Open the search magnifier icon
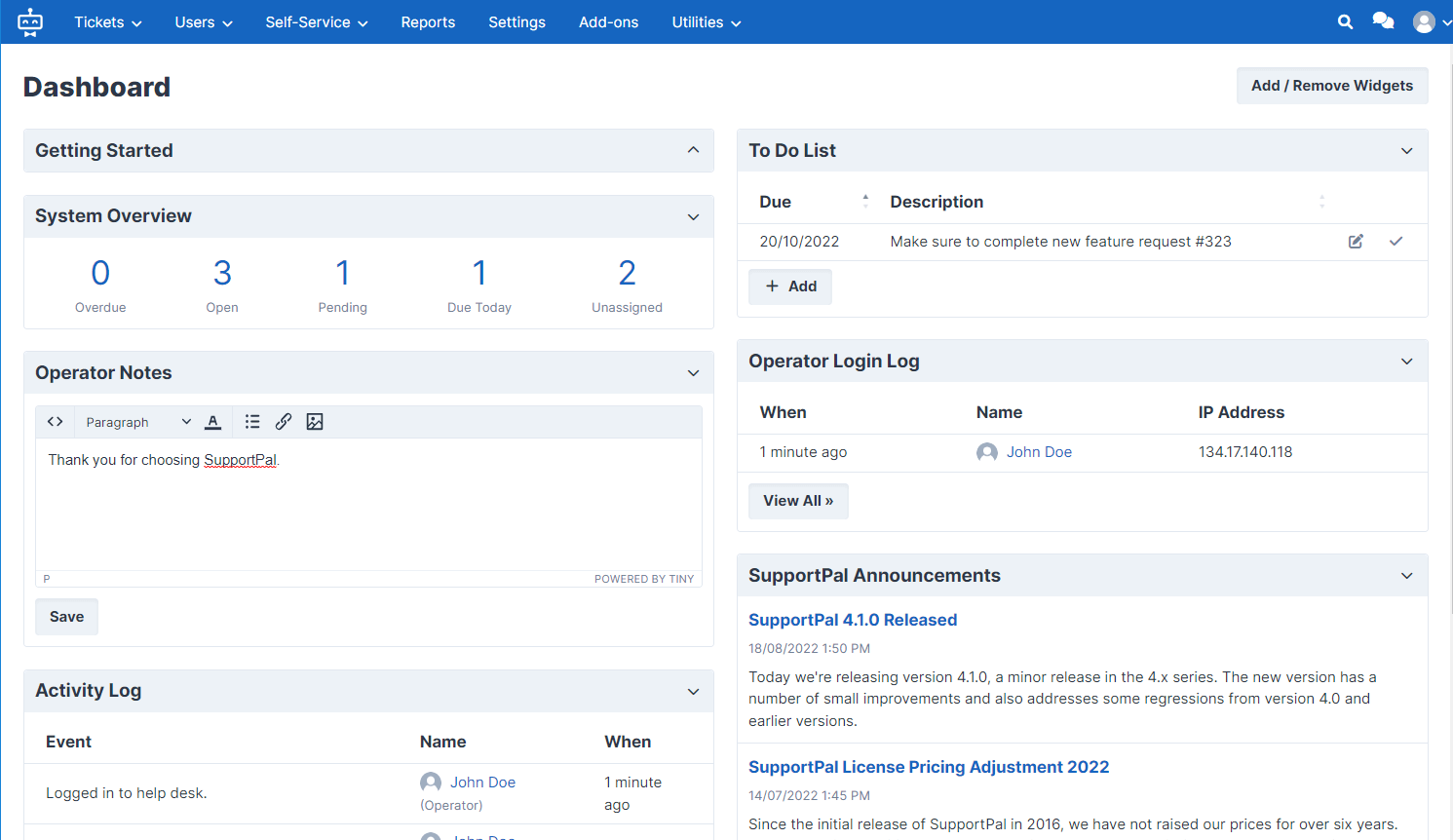The image size is (1453, 840). coord(1345,21)
